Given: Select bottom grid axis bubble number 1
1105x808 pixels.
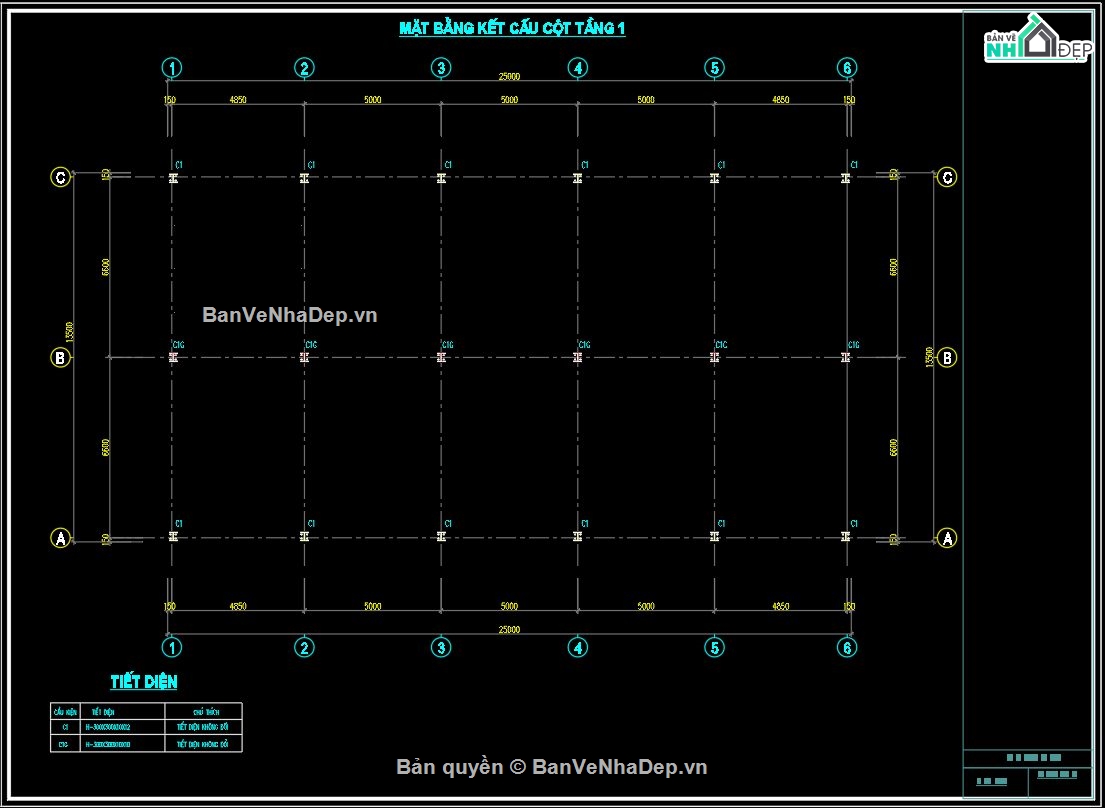Looking at the screenshot, I should point(171,647).
